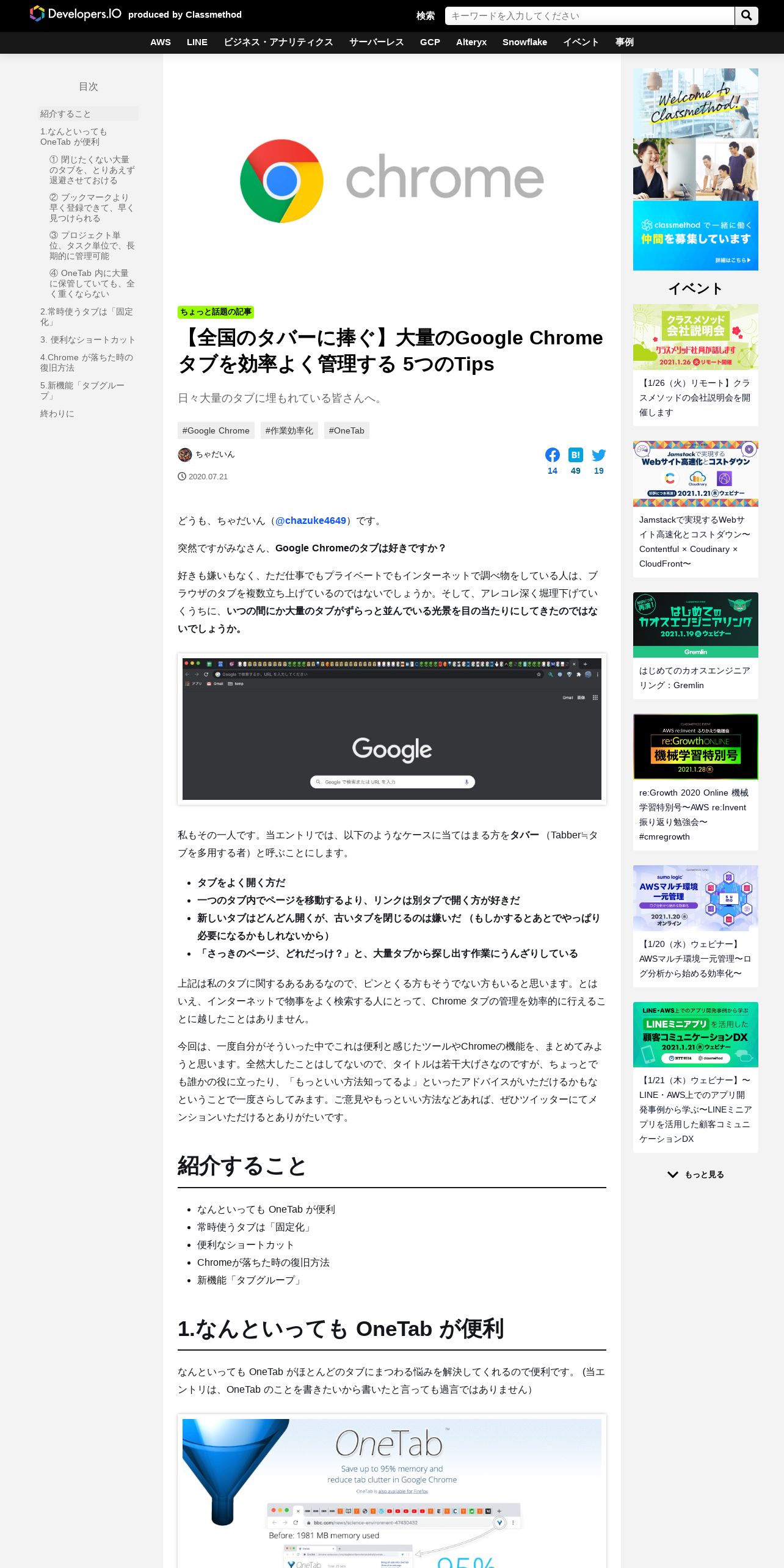The height and width of the screenshot is (1568, 784).
Task: Open the Snowflake menu item
Action: (x=524, y=42)
